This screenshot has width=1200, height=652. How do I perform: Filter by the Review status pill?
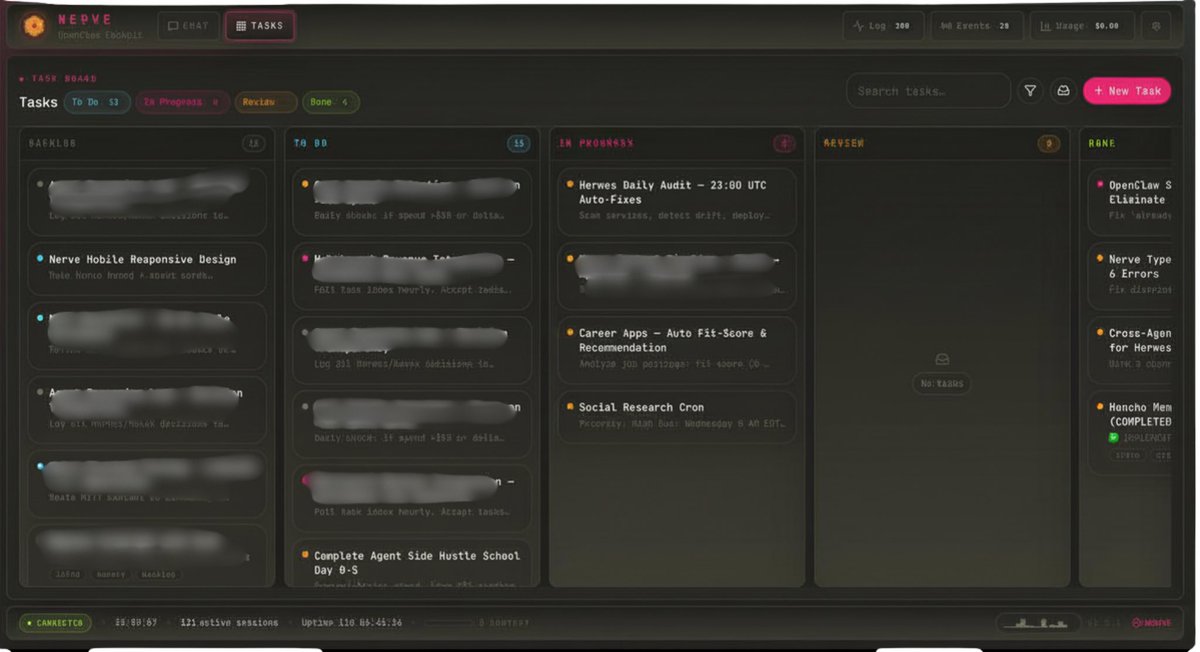pos(266,102)
